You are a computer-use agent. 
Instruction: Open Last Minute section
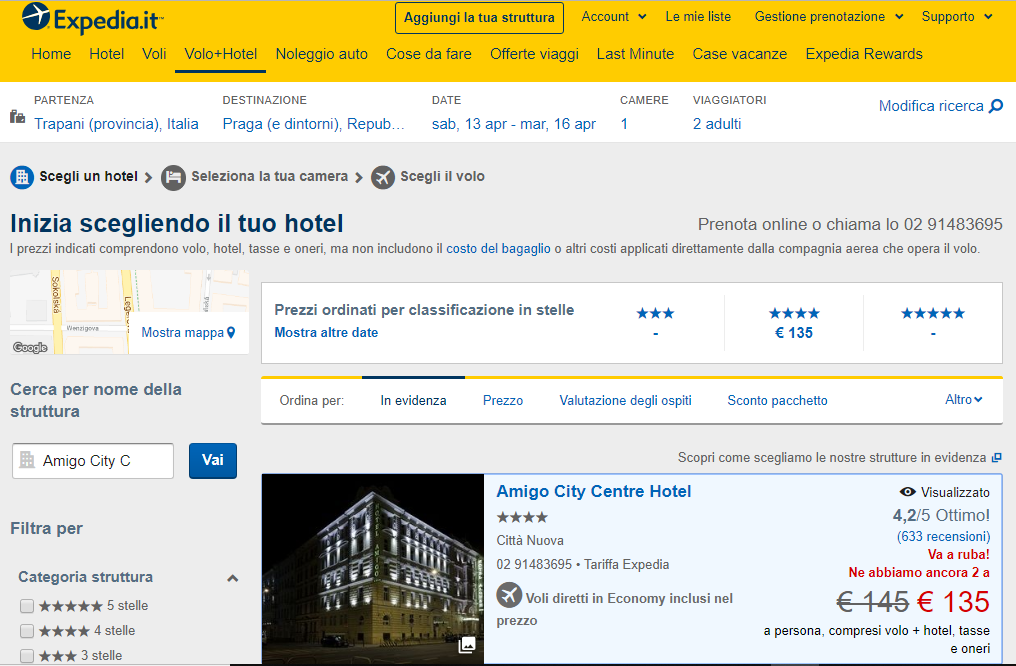(x=635, y=54)
